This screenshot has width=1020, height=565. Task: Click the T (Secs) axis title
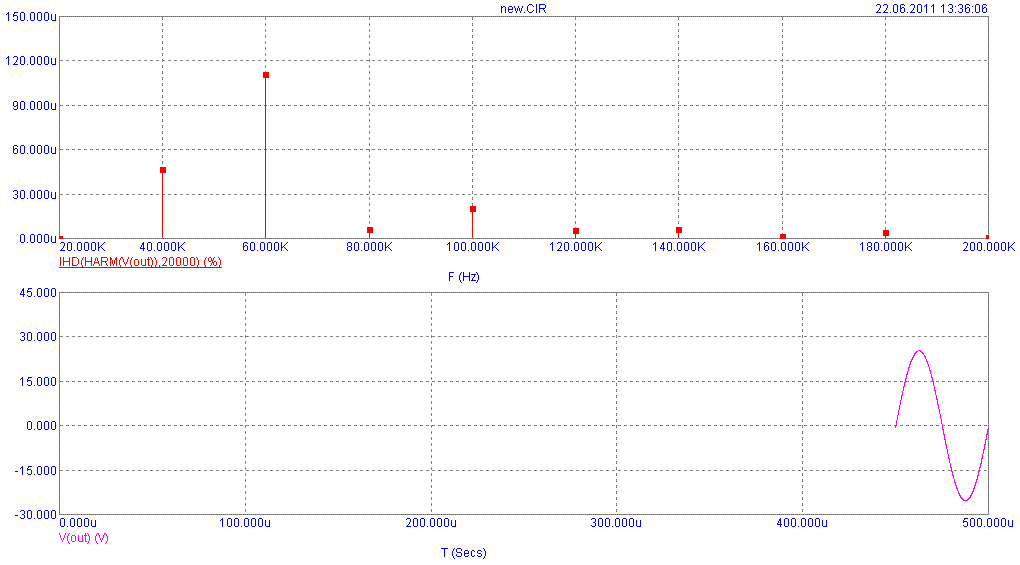pyautogui.click(x=463, y=553)
